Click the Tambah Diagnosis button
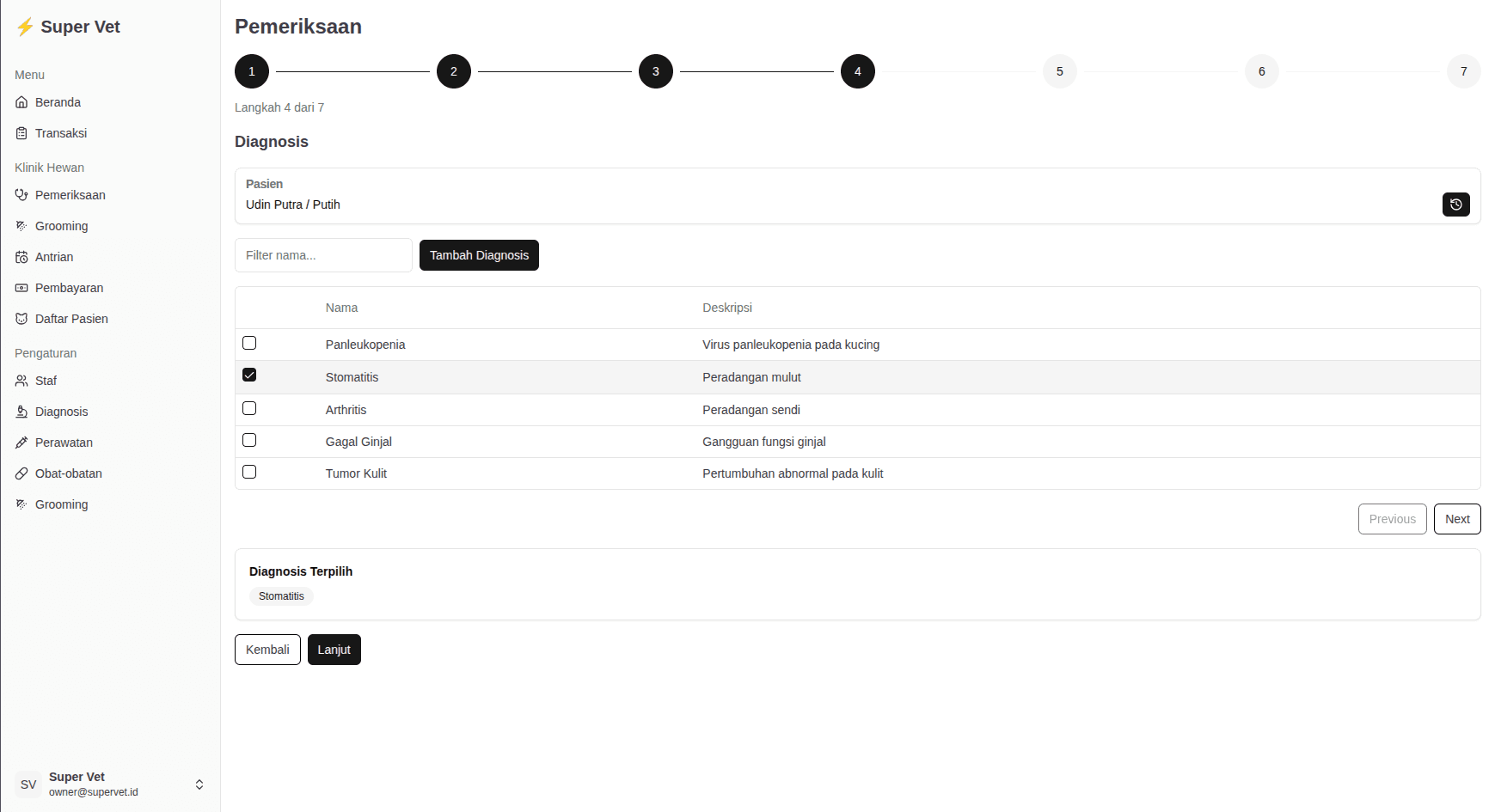 pyautogui.click(x=479, y=255)
